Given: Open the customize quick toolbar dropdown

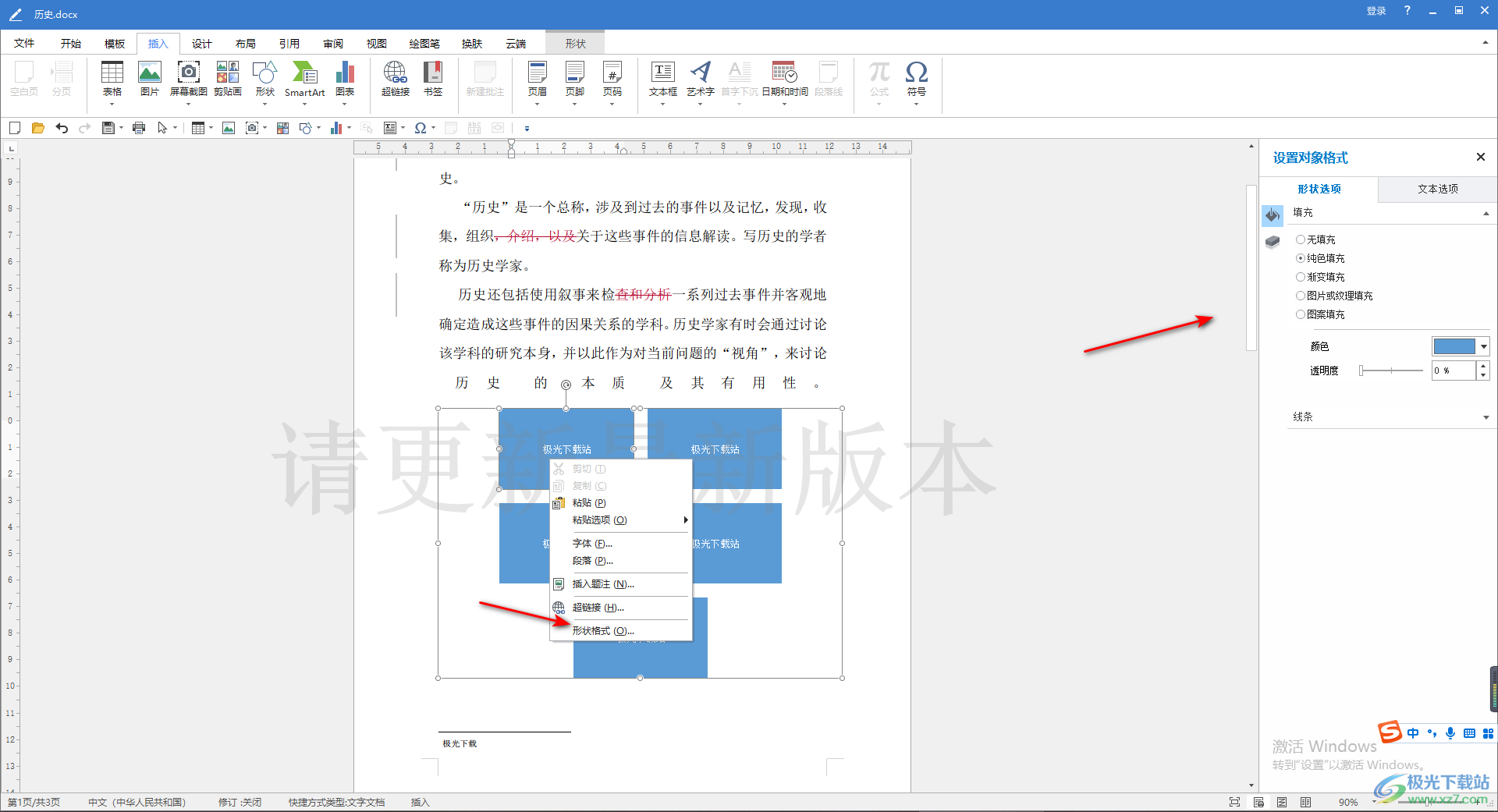Looking at the screenshot, I should [x=527, y=128].
